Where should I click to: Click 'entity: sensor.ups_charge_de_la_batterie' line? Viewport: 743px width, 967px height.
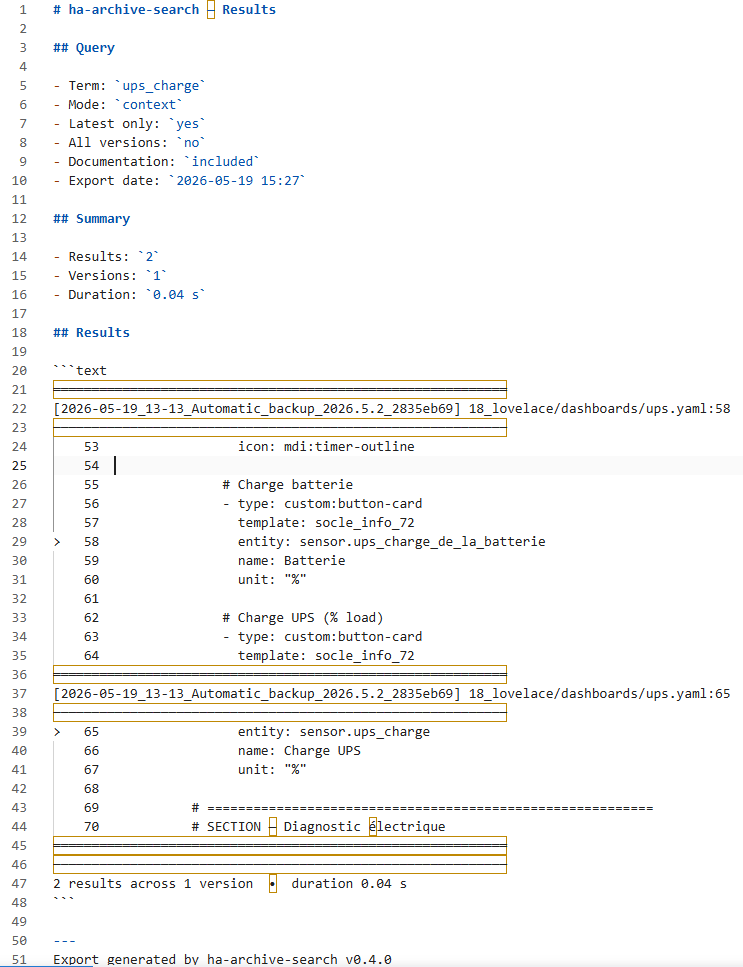click(x=392, y=542)
